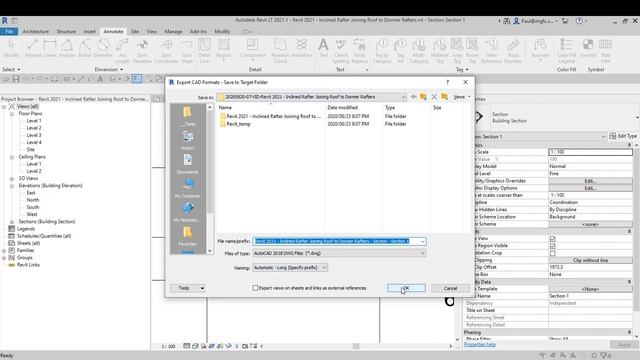Click the Check Spelling tool

pyautogui.click(x=340, y=51)
